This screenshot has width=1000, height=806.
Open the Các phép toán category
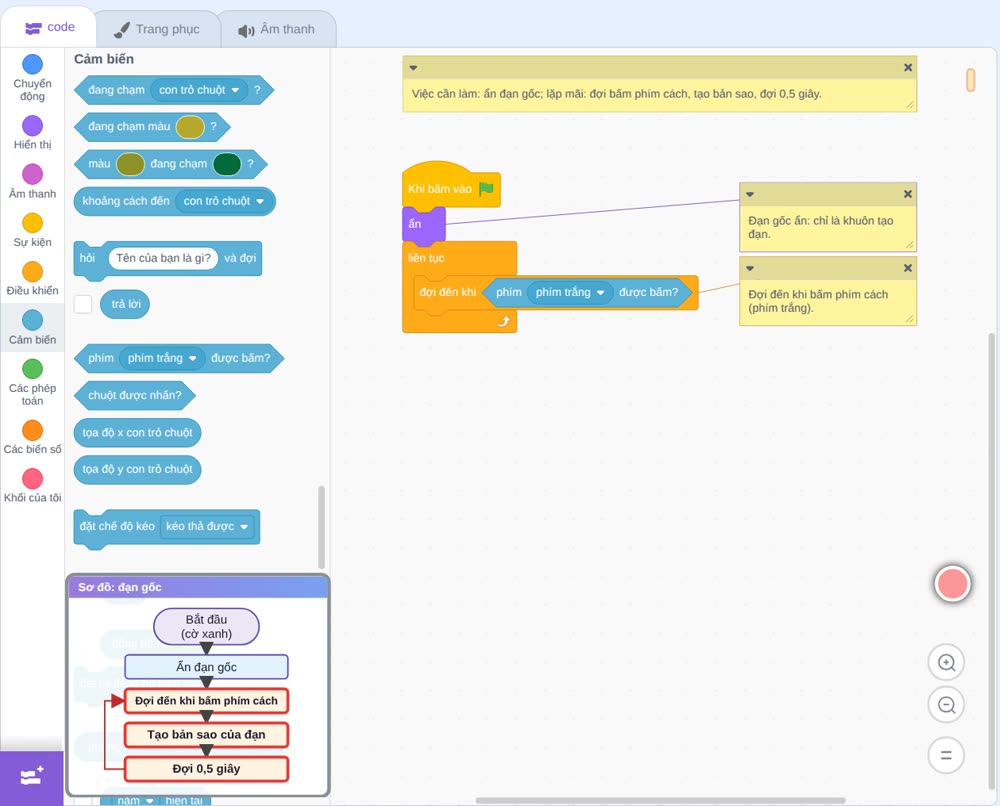coord(33,383)
